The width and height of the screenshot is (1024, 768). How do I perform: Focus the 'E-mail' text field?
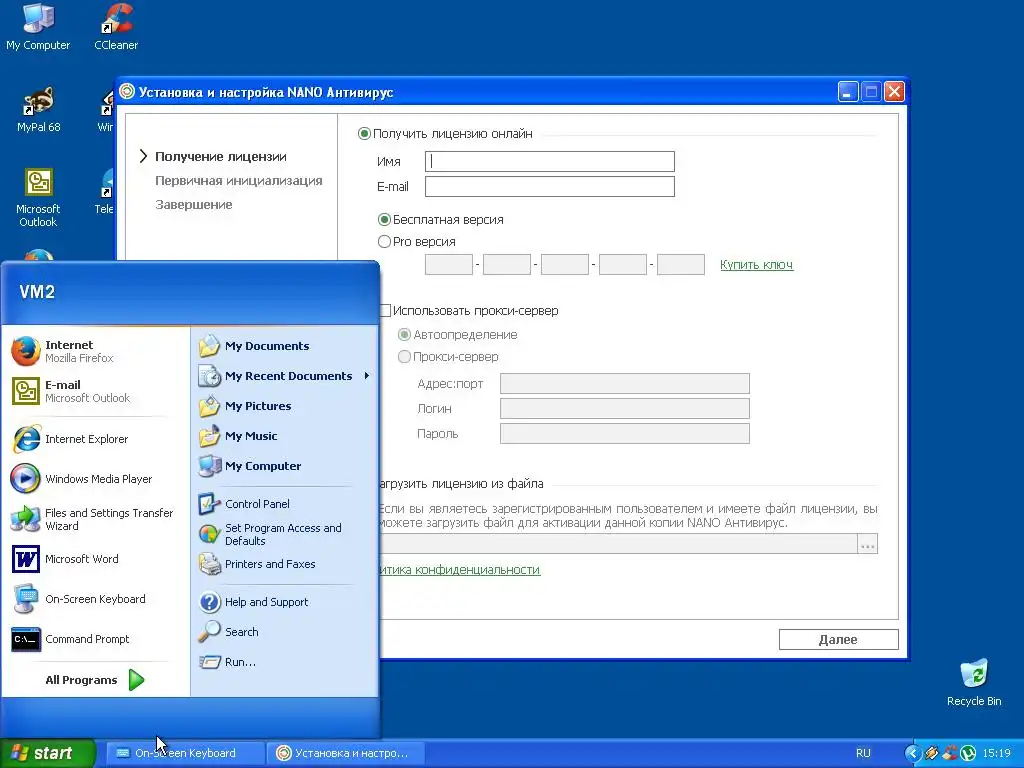tap(549, 187)
